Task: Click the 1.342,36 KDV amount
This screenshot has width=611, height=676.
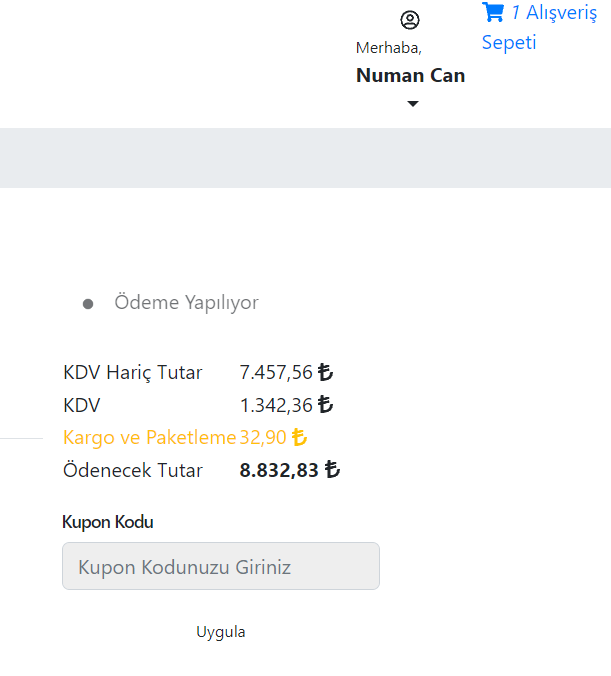Action: (275, 406)
